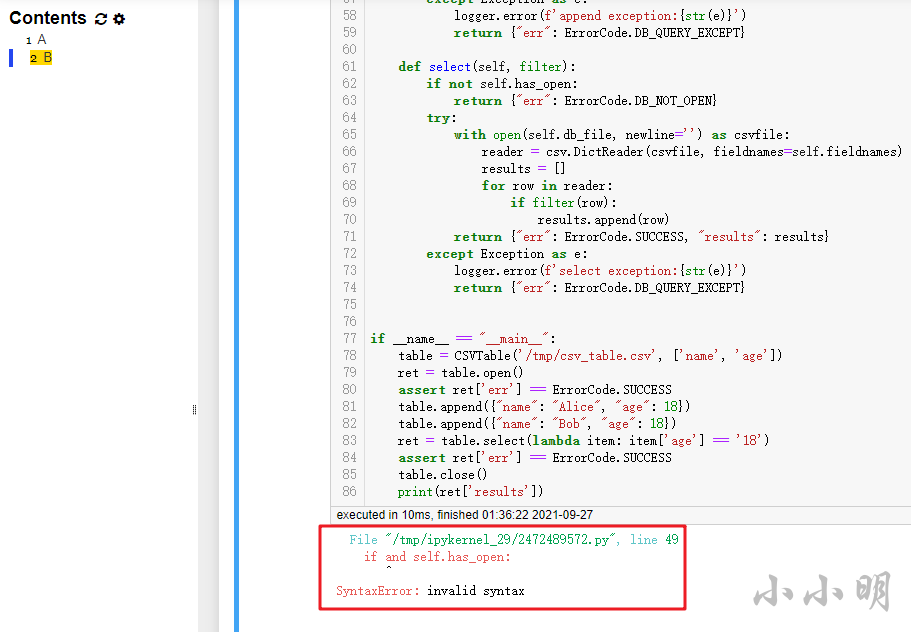911x632 pixels.
Task: Click the traceback file path line 49
Action: click(x=514, y=540)
